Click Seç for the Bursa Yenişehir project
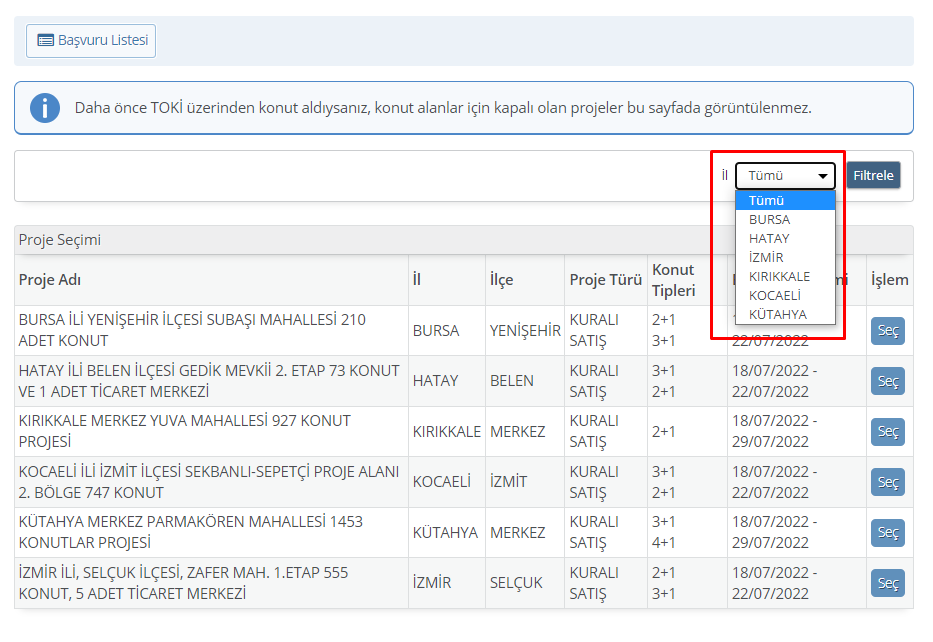Image resolution: width=933 pixels, height=642 pixels. pos(887,331)
